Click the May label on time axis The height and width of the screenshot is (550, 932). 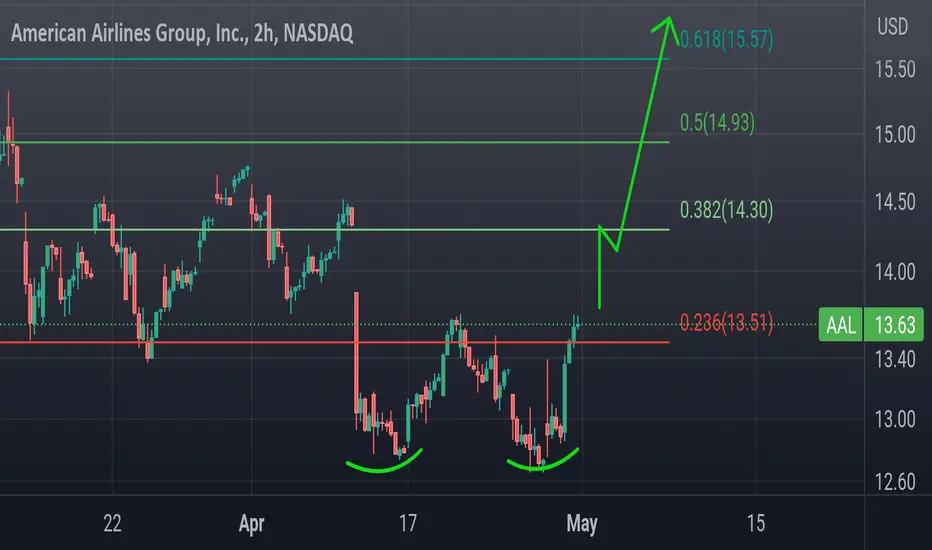point(582,524)
